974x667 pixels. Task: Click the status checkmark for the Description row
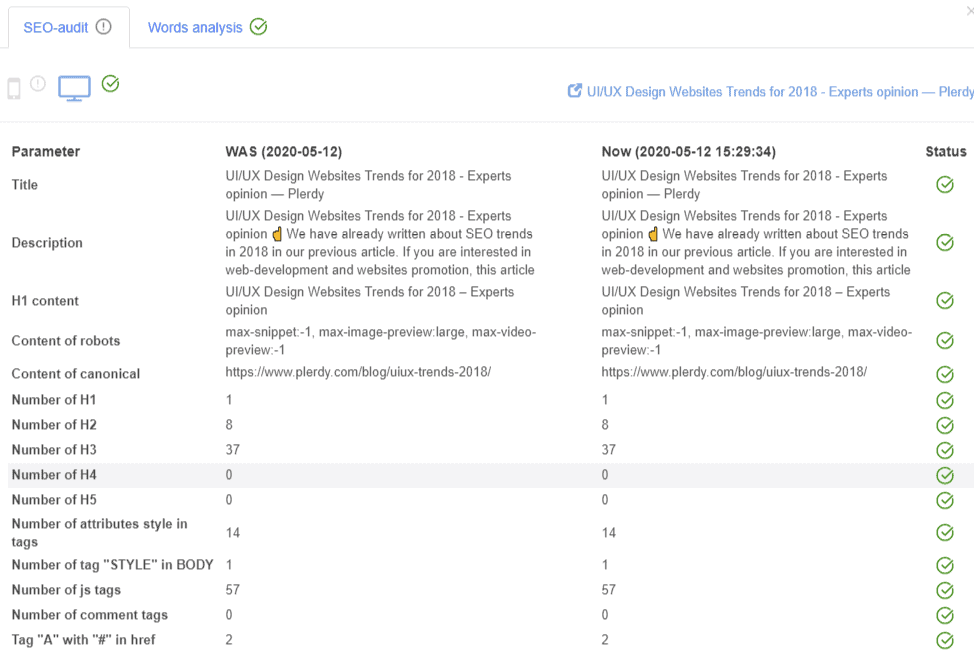point(944,243)
